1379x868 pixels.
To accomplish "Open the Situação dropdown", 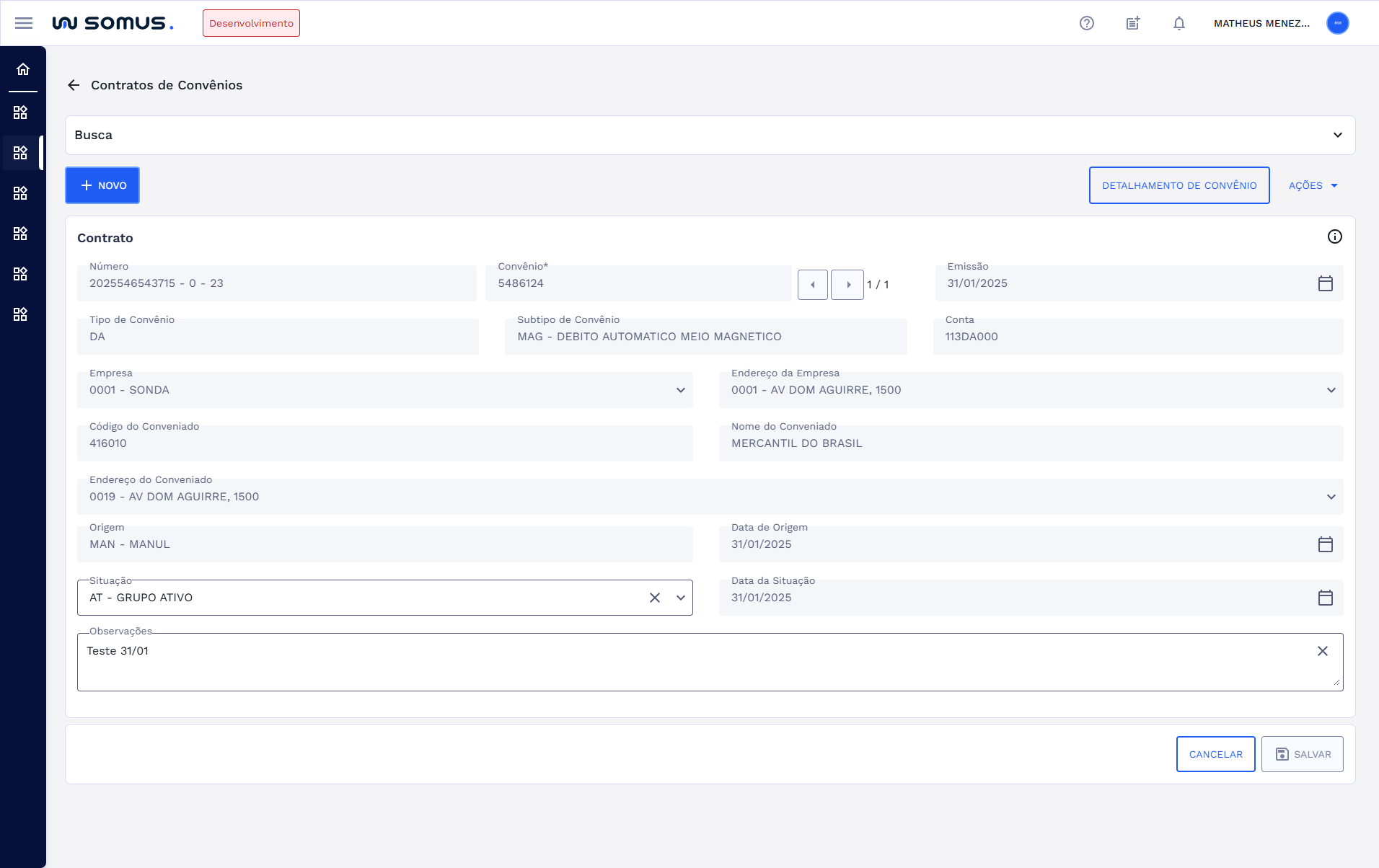I will [x=681, y=598].
